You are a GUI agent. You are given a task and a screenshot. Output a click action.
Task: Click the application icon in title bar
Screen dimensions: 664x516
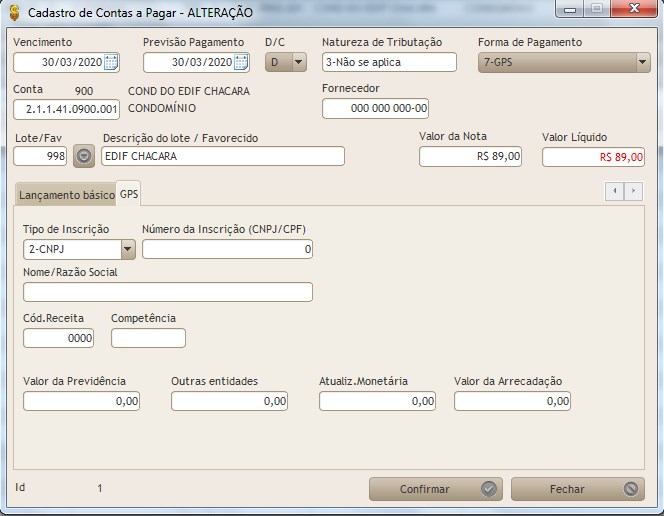[x=13, y=12]
